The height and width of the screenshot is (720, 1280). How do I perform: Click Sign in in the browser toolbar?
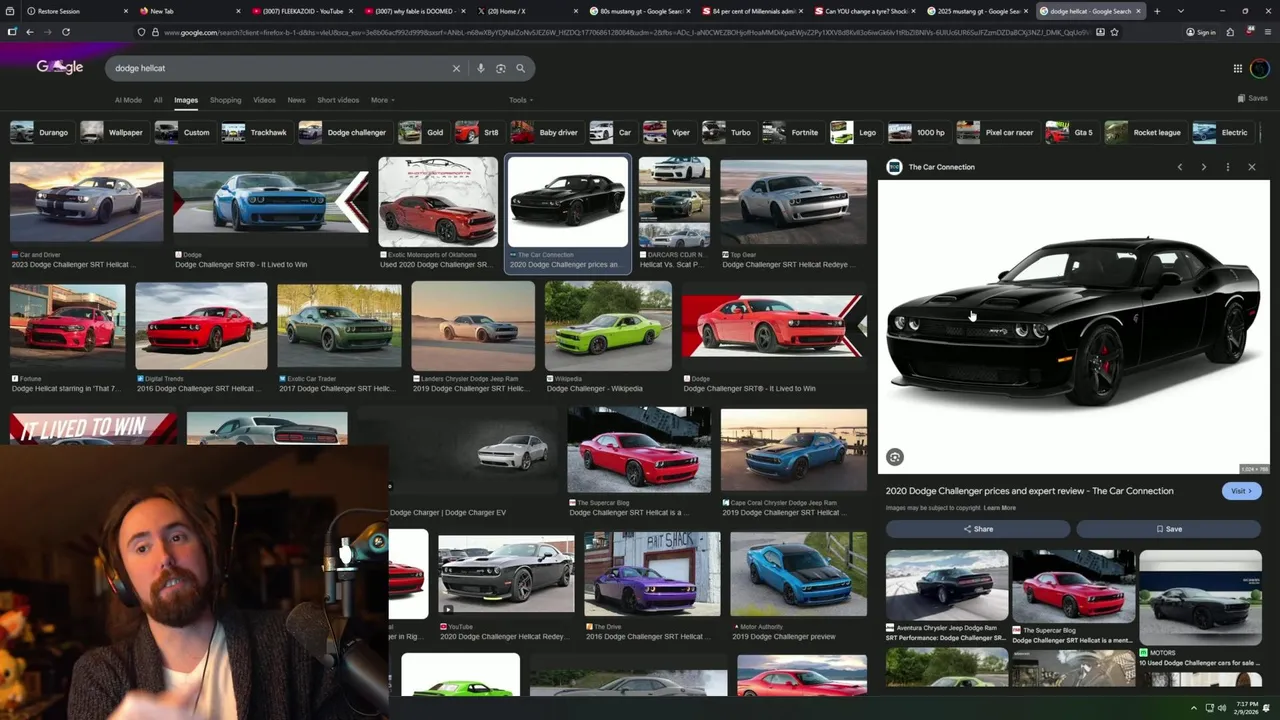pyautogui.click(x=1201, y=32)
